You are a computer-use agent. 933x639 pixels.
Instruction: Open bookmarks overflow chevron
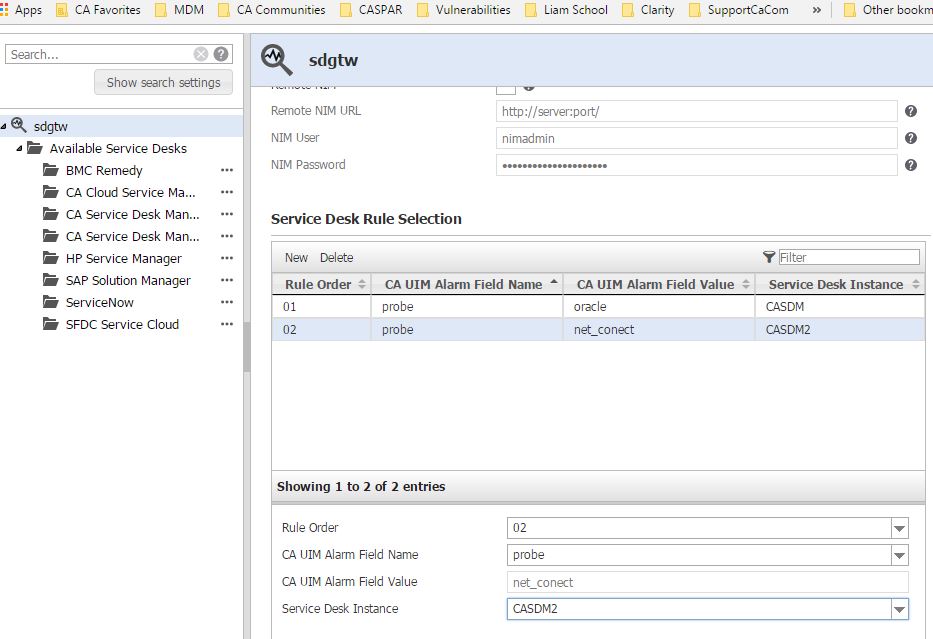[x=817, y=10]
